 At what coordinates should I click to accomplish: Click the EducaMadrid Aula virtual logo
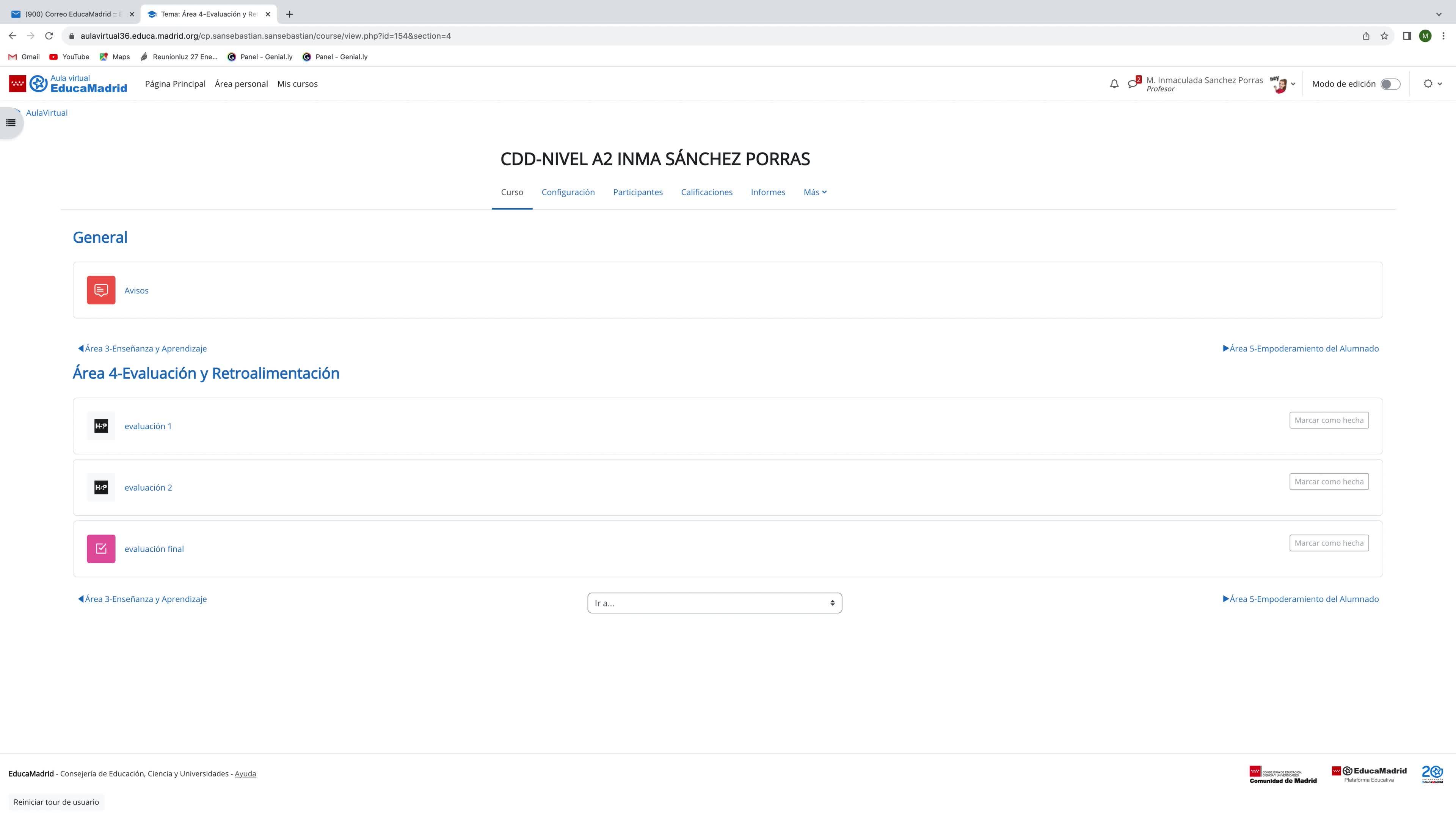(x=68, y=84)
